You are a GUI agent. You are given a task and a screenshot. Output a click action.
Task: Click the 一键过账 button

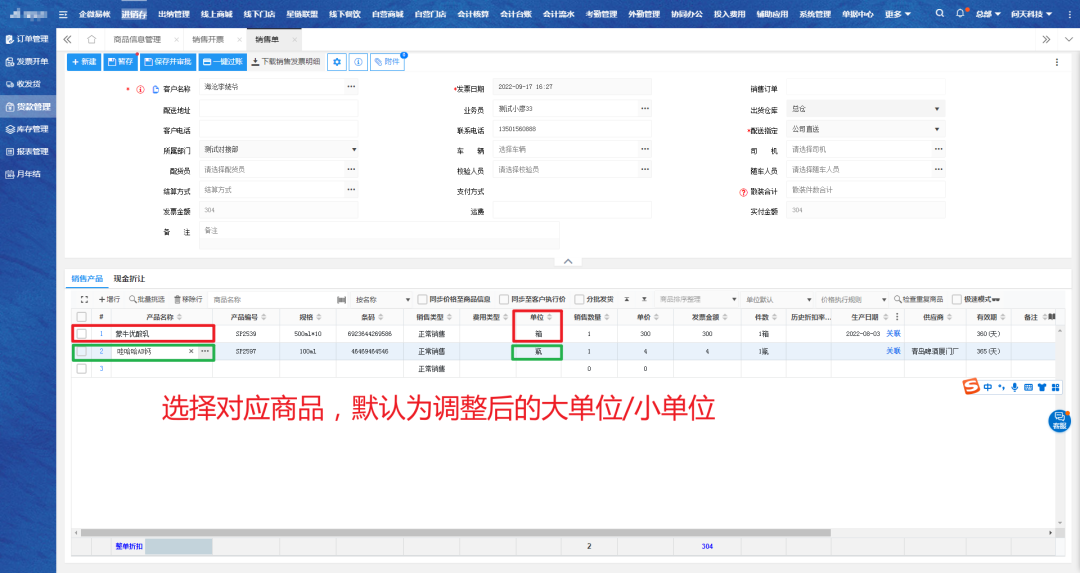(222, 62)
